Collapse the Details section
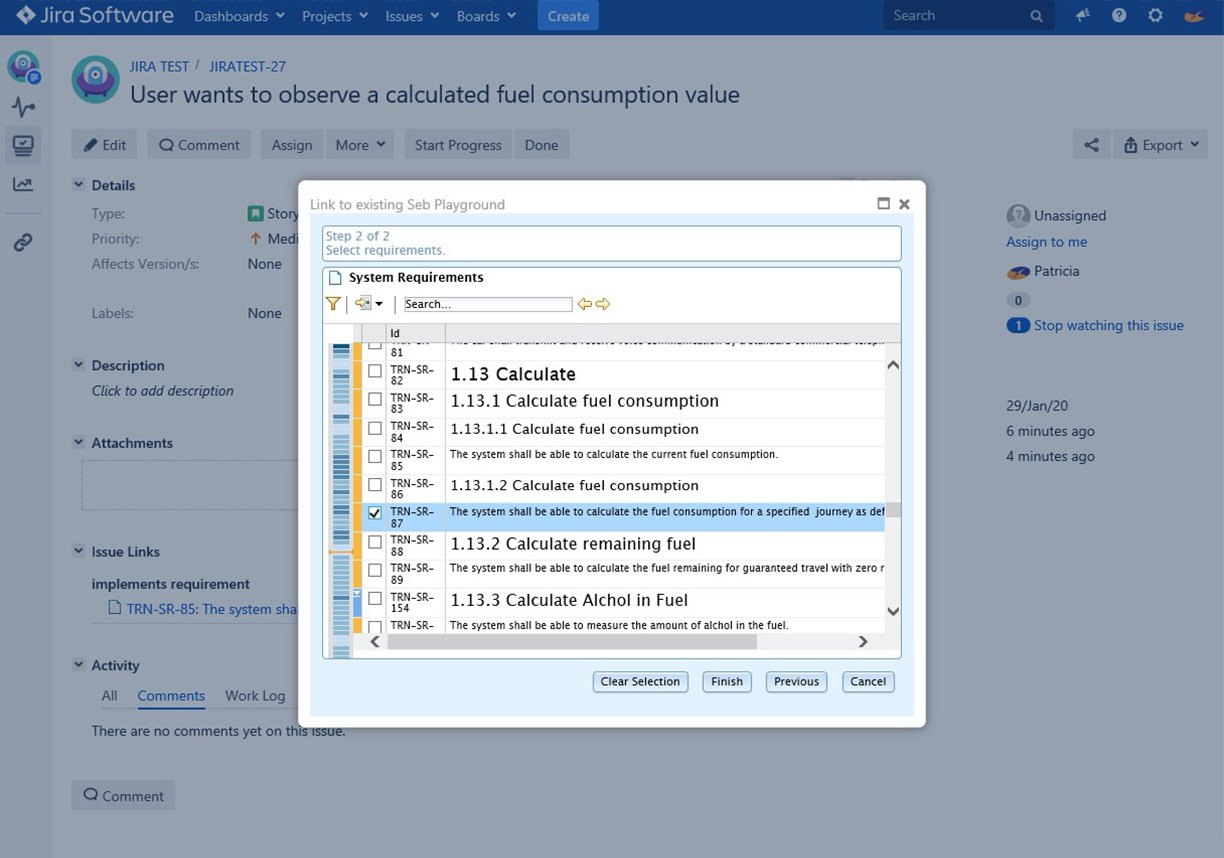 point(78,185)
